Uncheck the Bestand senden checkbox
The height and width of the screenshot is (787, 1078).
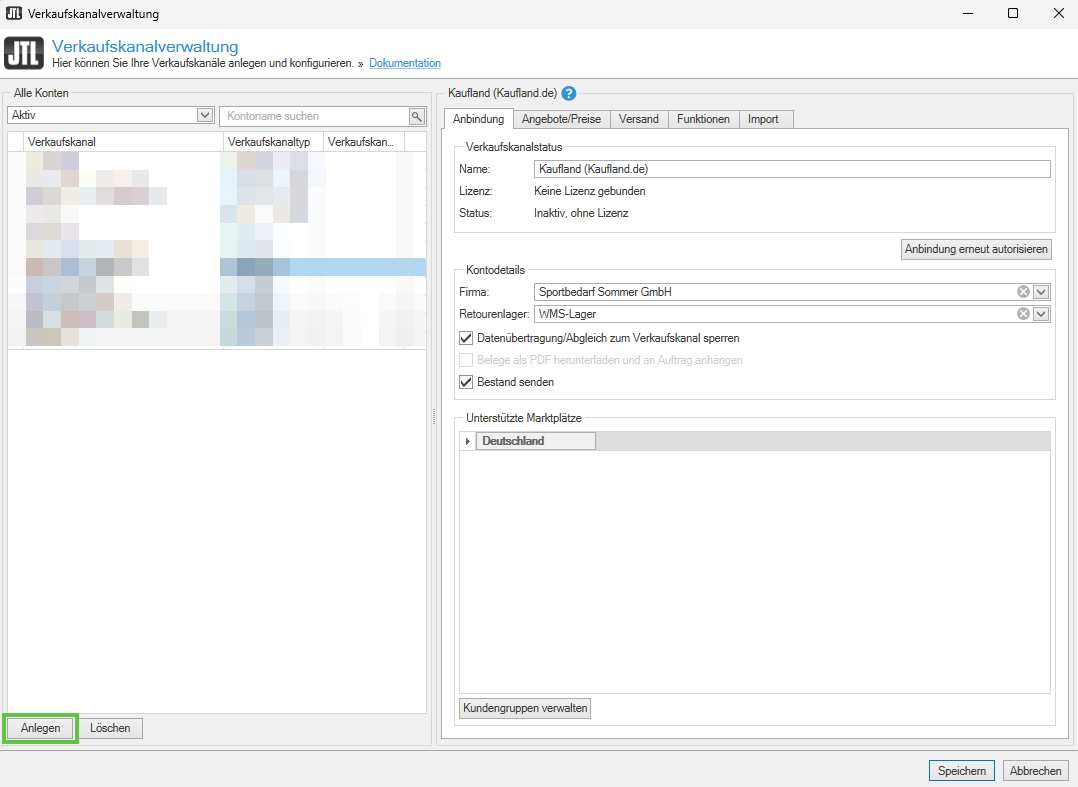click(466, 382)
